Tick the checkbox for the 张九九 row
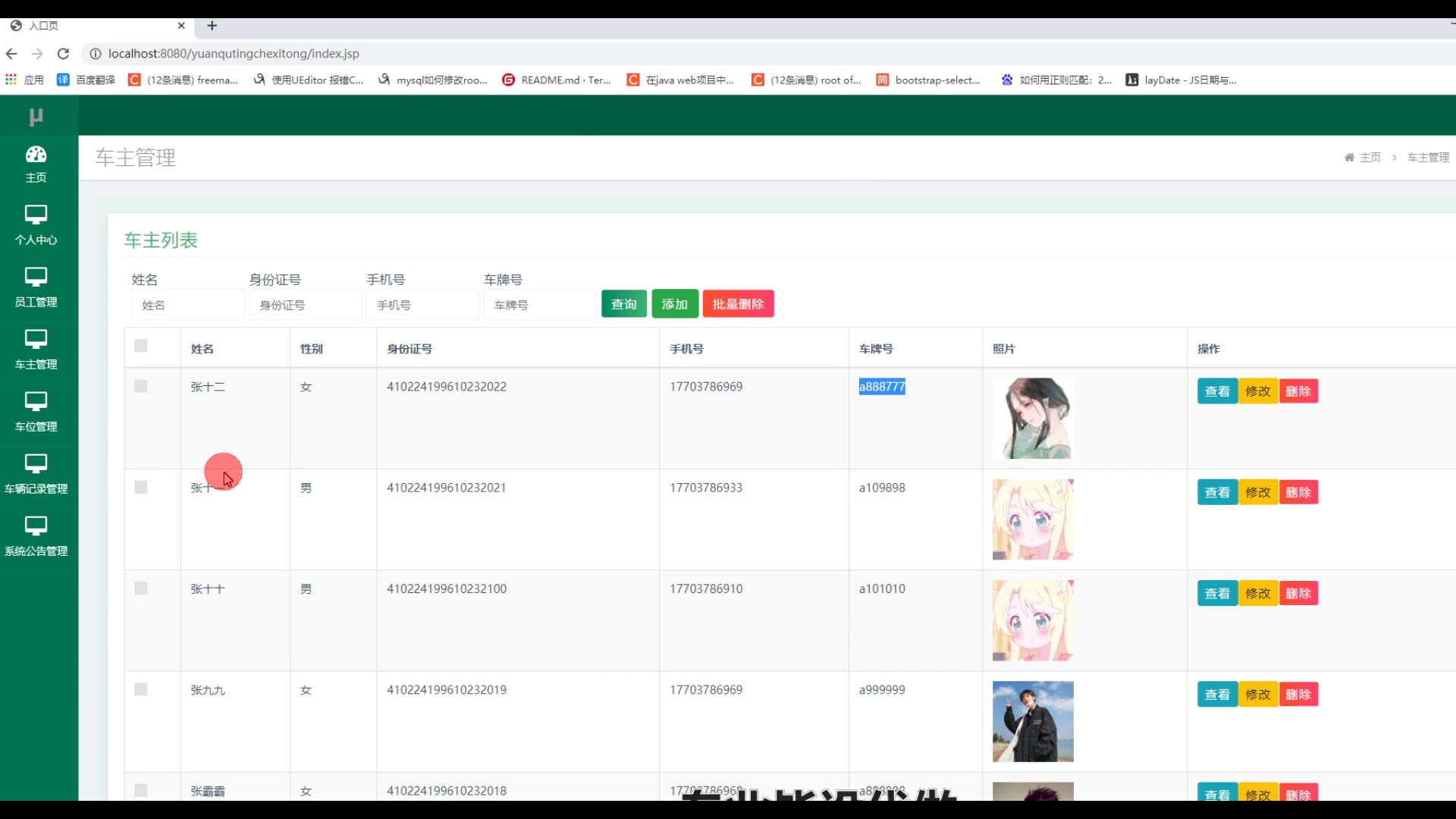Viewport: 1456px width, 819px height. coord(141,689)
